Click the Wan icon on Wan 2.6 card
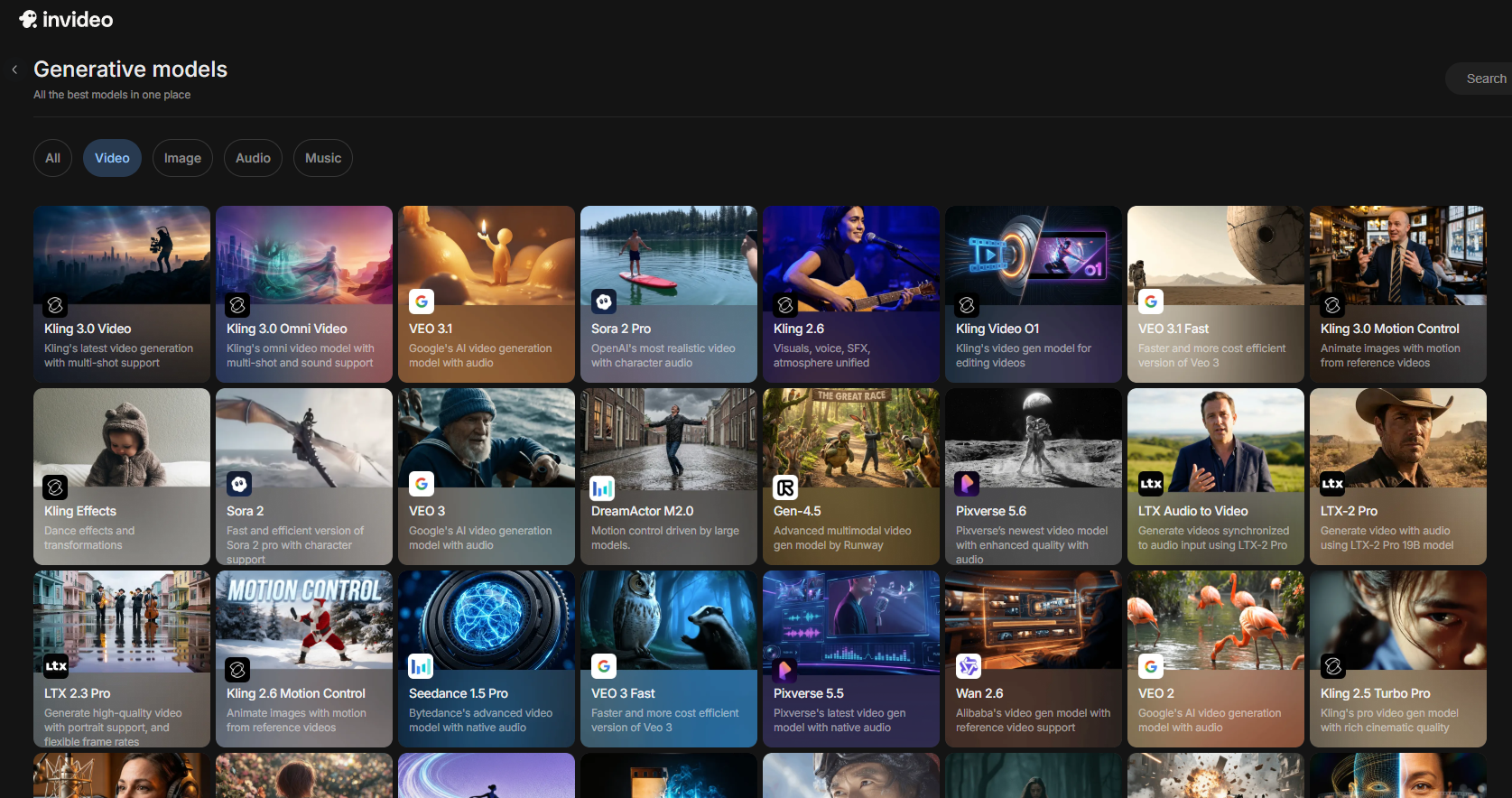 (969, 666)
